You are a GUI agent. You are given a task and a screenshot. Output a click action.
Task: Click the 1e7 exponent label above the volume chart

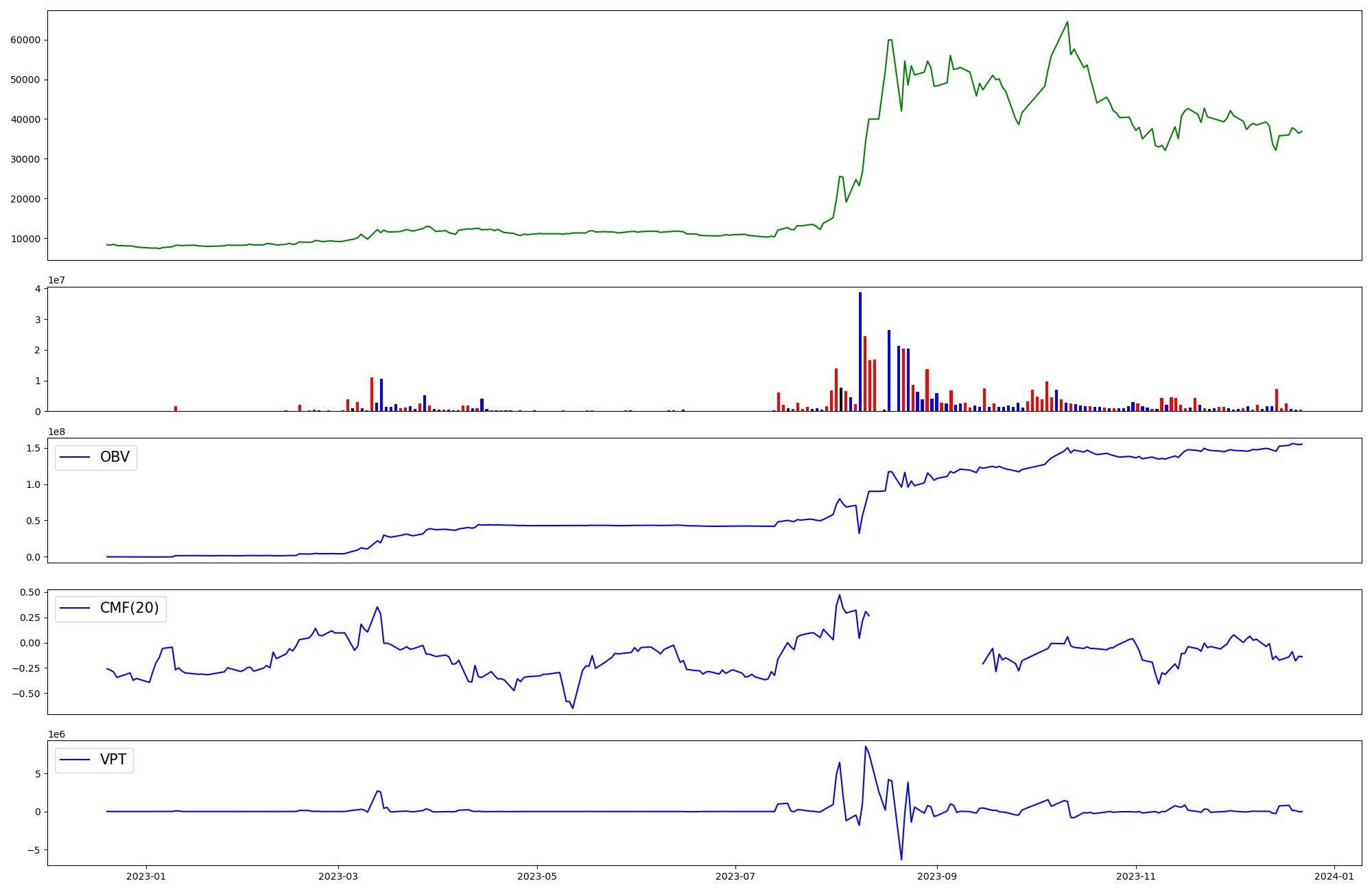click(x=56, y=281)
